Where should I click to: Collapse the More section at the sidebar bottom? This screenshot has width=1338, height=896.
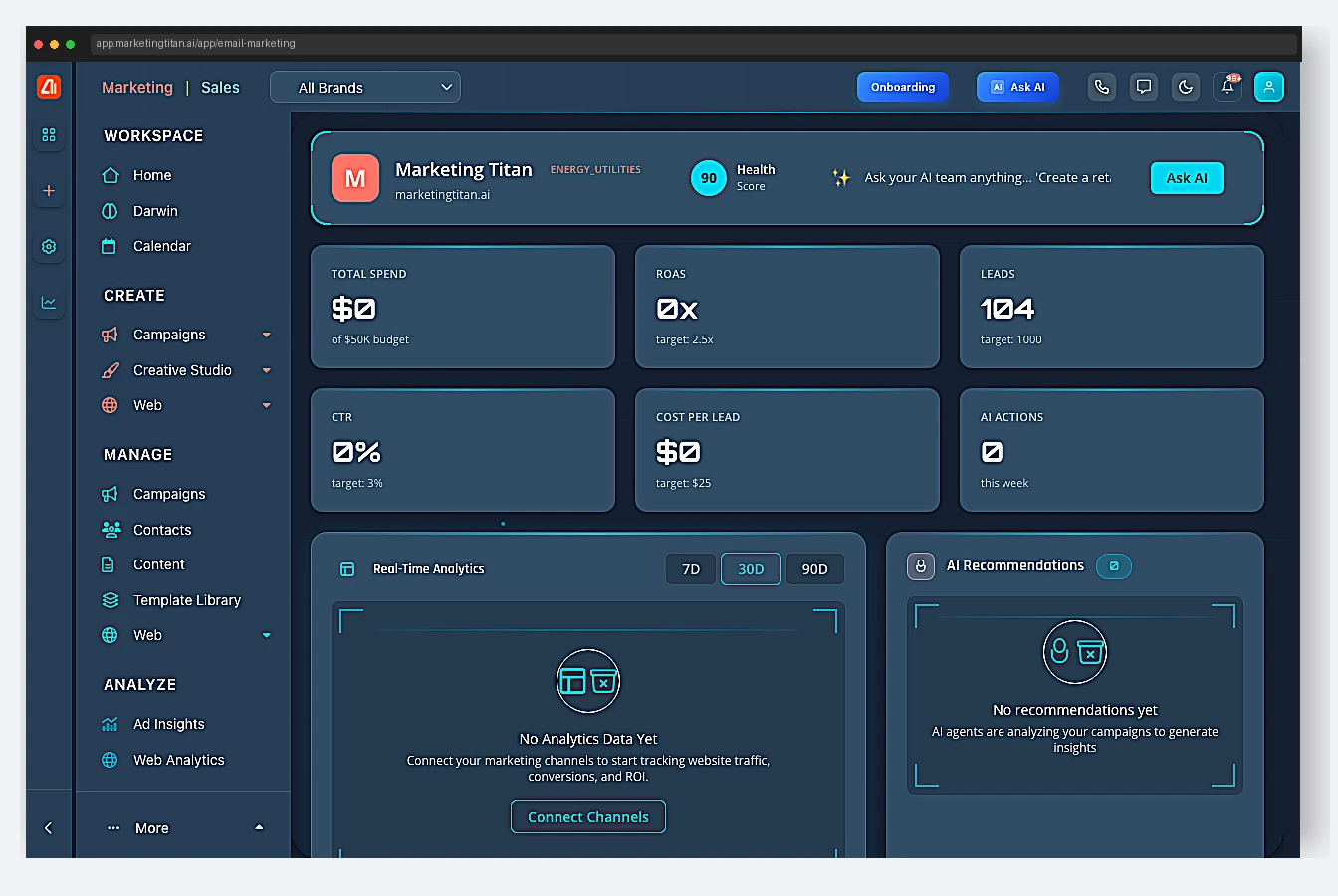pyautogui.click(x=259, y=827)
